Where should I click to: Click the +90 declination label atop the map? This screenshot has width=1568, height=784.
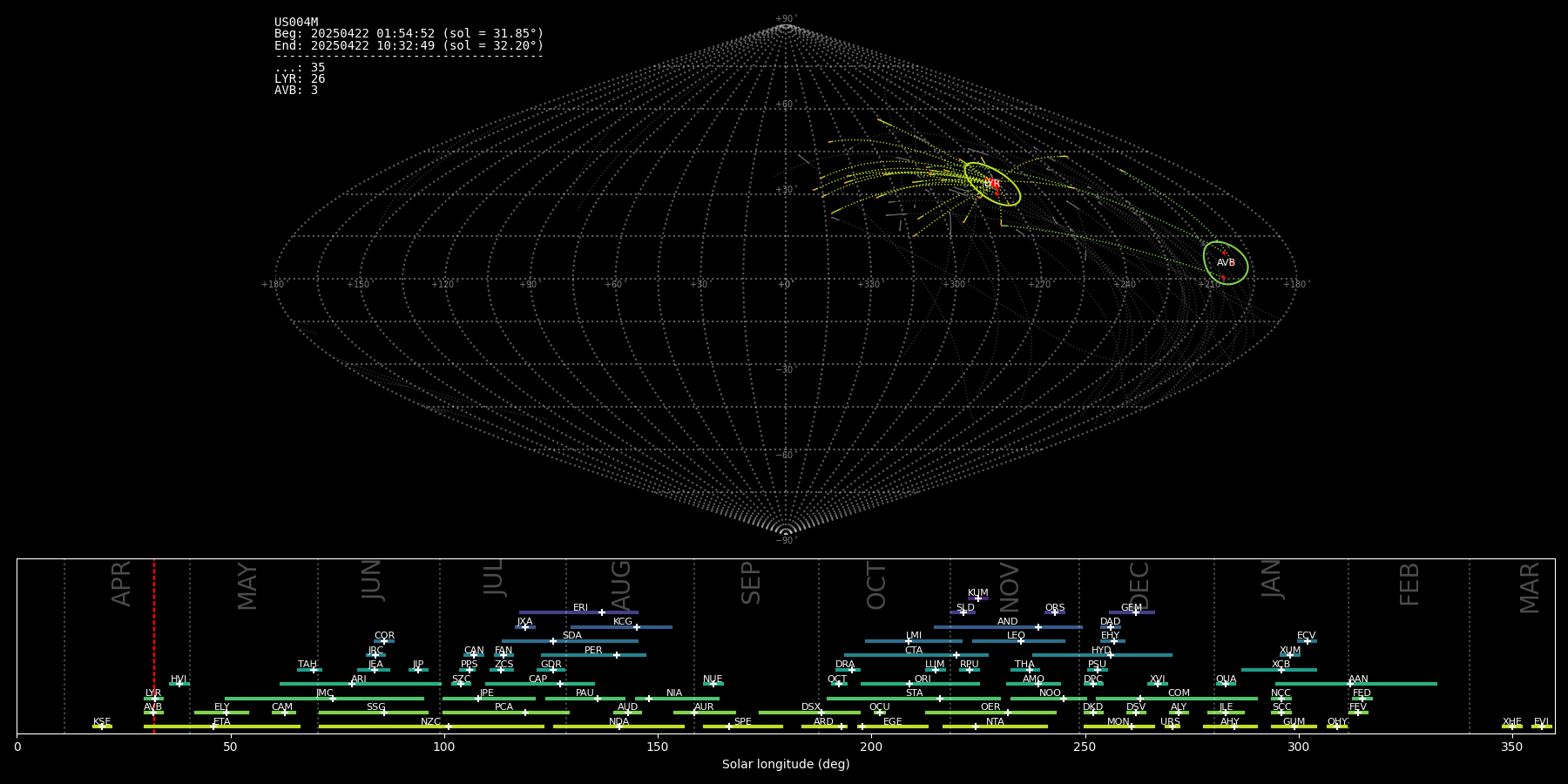[x=785, y=19]
